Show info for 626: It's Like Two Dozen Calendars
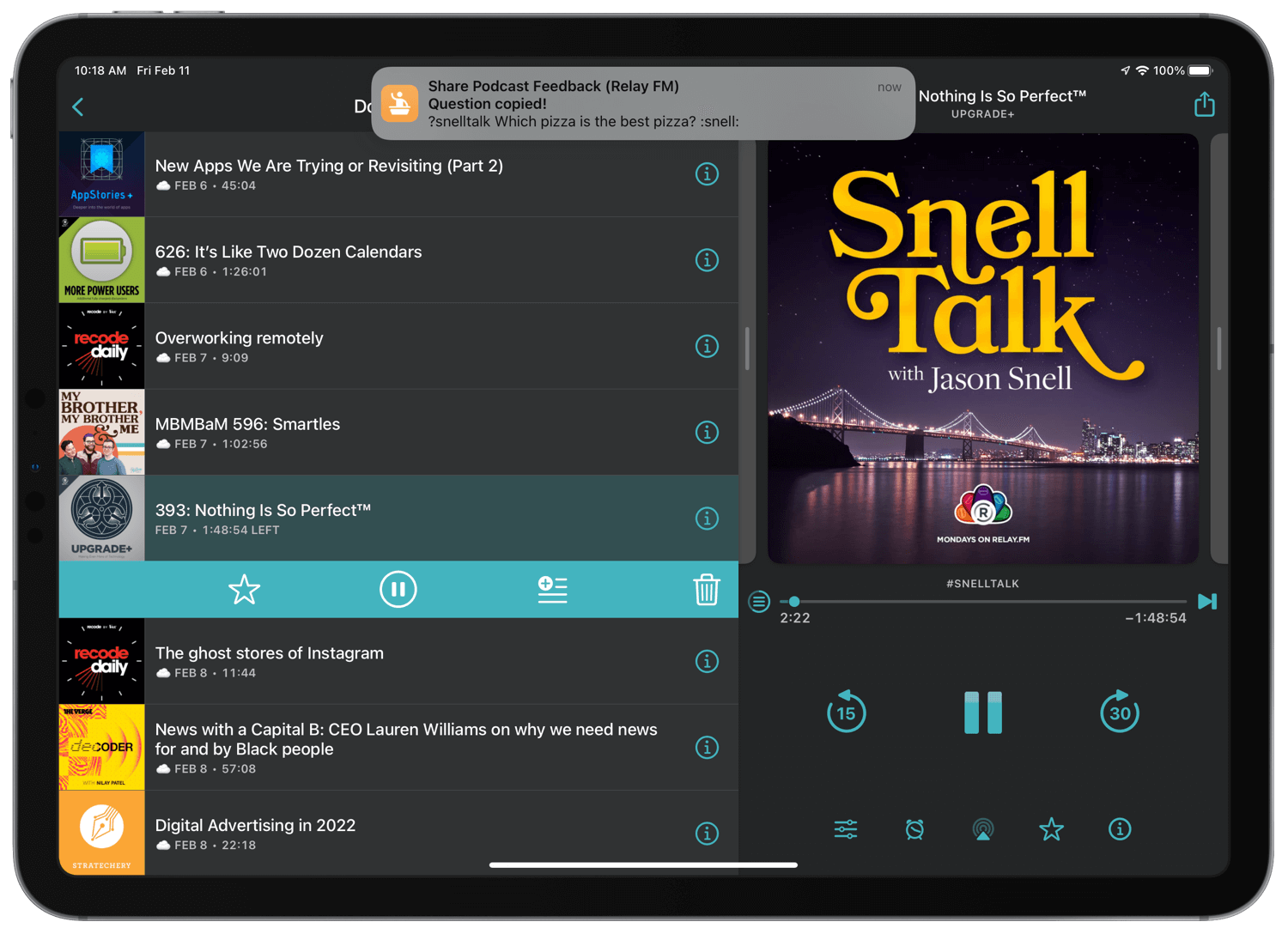 point(707,260)
